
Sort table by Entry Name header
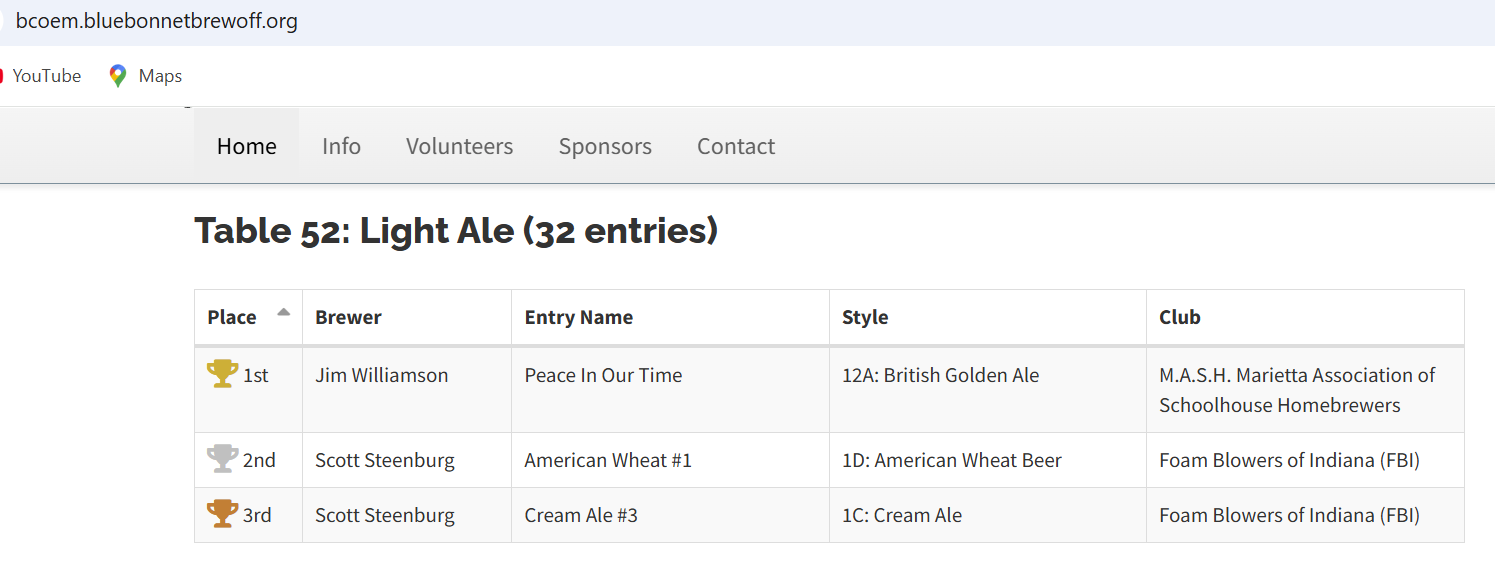click(578, 317)
